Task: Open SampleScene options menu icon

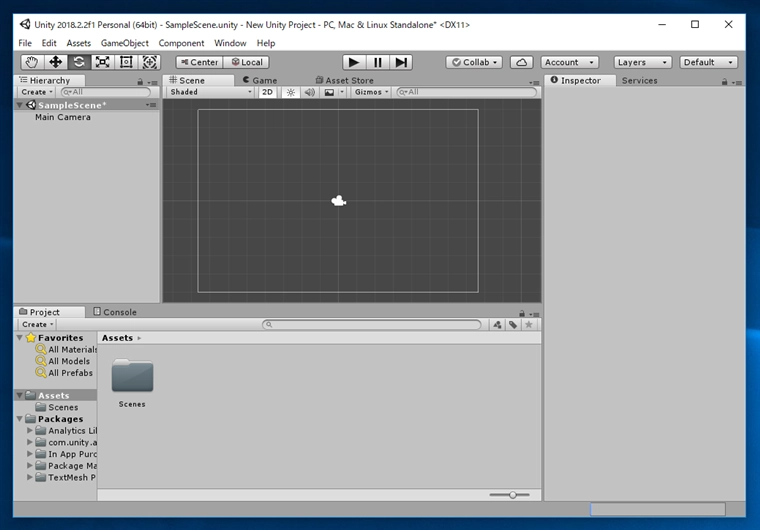Action: click(x=151, y=105)
